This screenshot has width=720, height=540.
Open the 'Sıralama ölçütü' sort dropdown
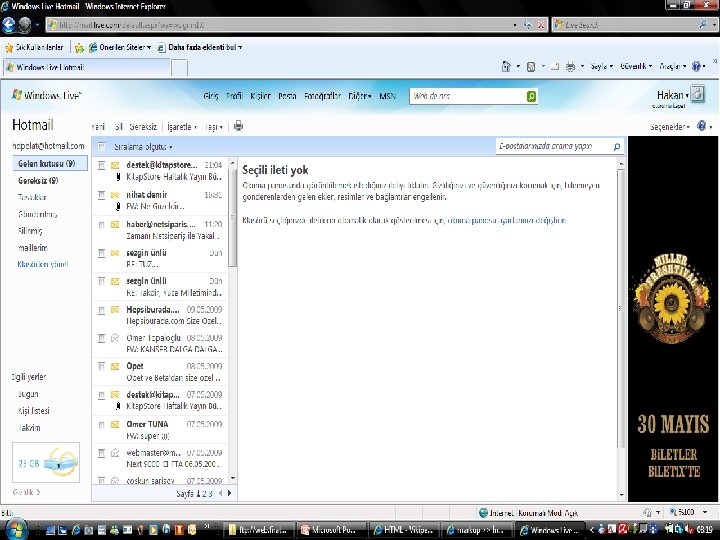143,147
